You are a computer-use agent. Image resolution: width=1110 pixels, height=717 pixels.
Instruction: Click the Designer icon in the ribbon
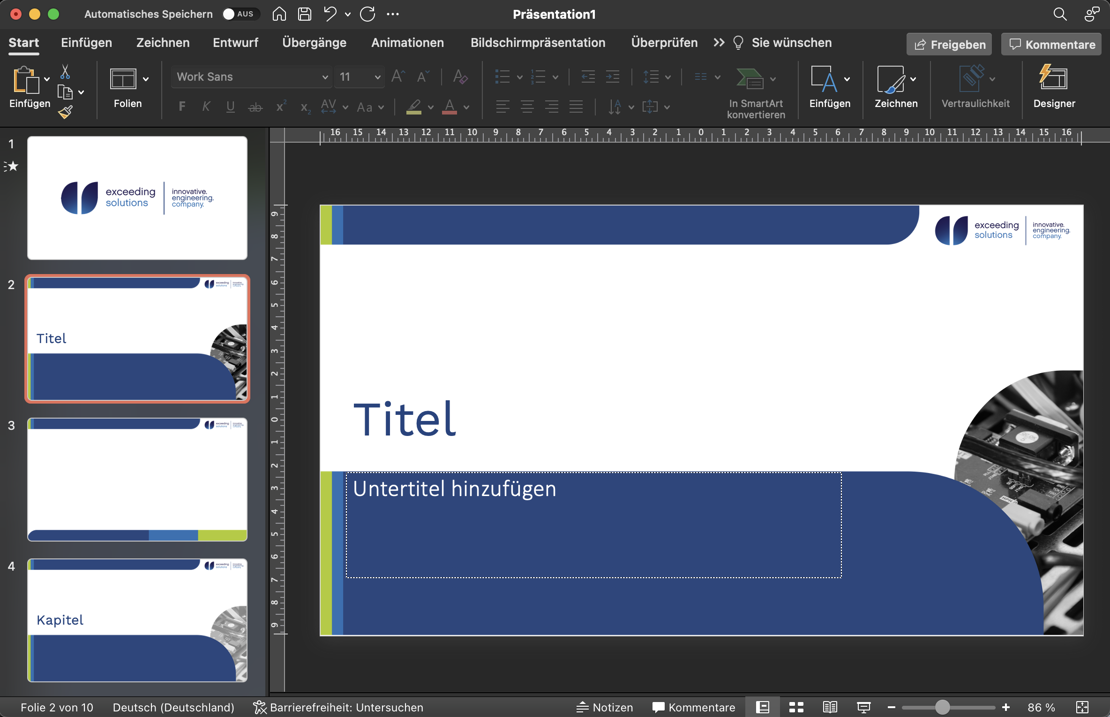tap(1054, 79)
